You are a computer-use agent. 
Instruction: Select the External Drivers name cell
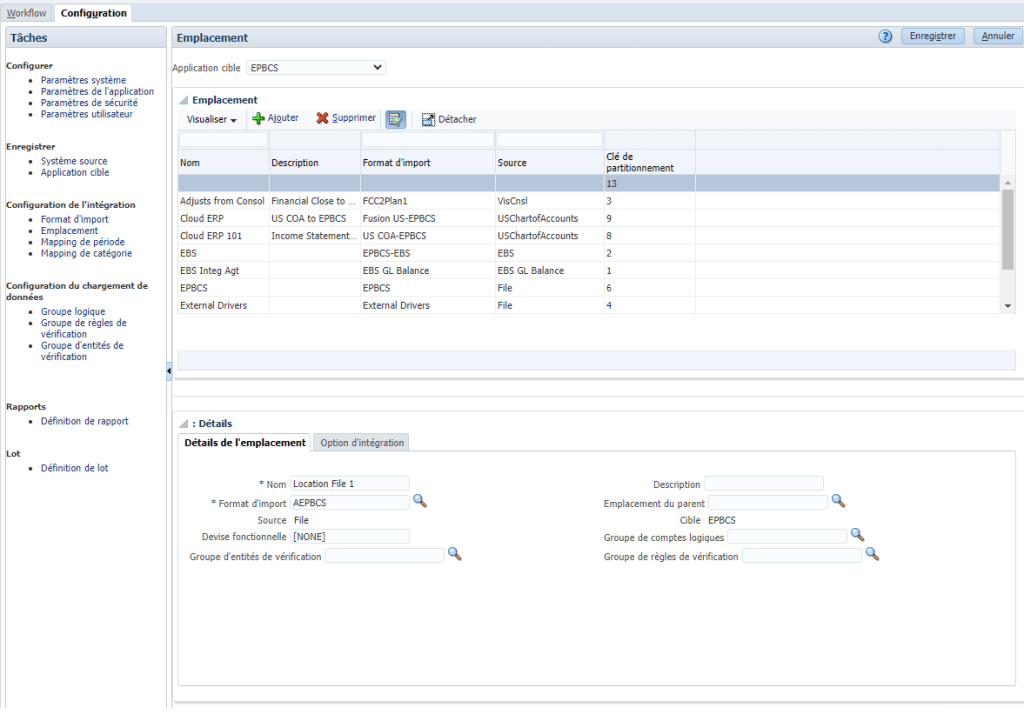pyautogui.click(x=213, y=306)
